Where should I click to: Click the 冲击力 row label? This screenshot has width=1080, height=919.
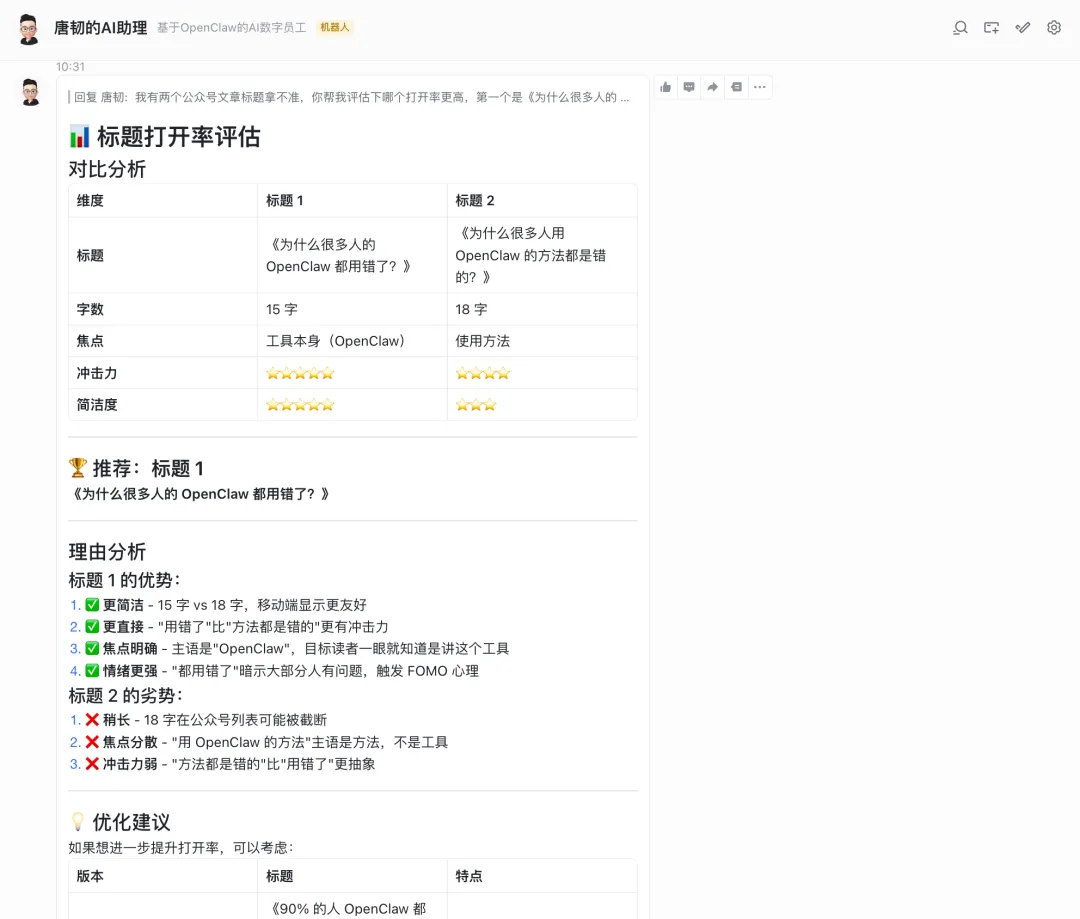(97, 373)
